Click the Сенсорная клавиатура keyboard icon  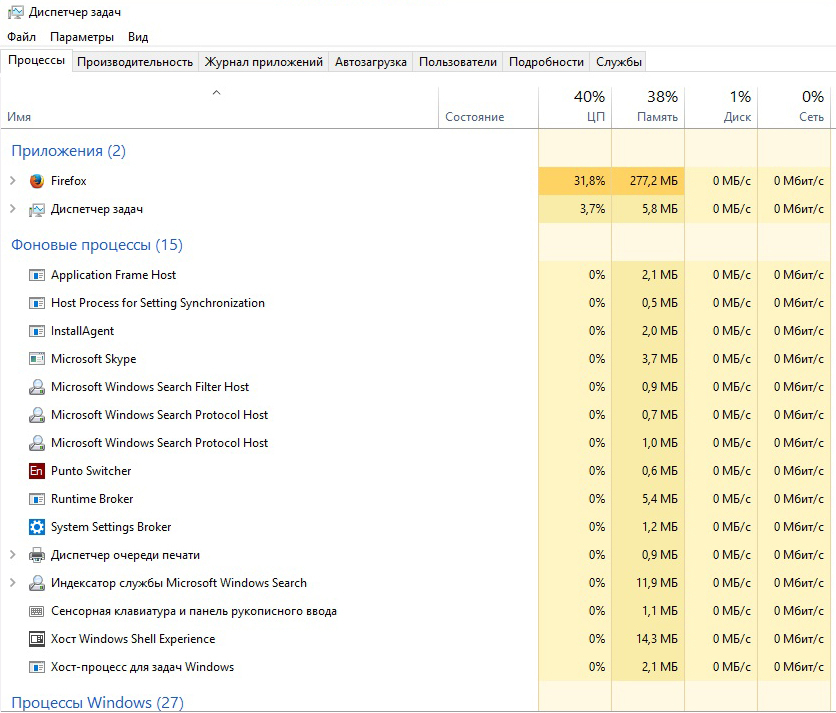coord(37,611)
